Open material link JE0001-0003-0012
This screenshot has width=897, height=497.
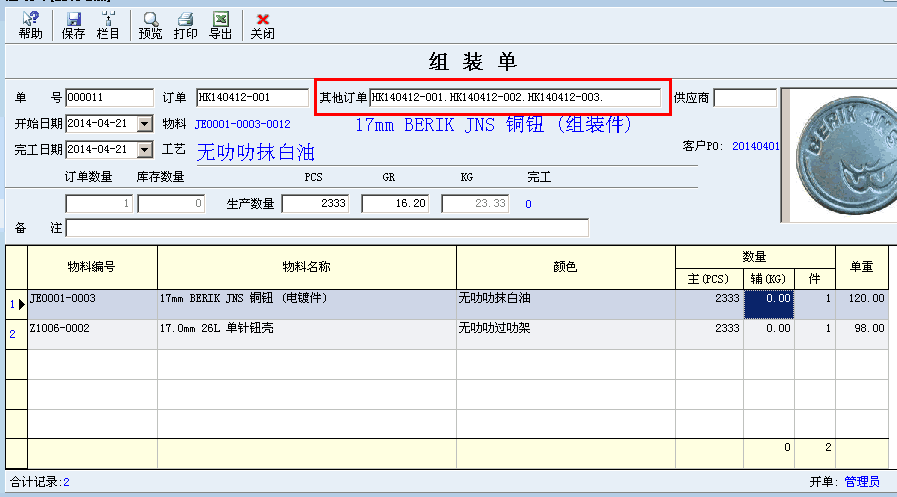click(x=243, y=124)
